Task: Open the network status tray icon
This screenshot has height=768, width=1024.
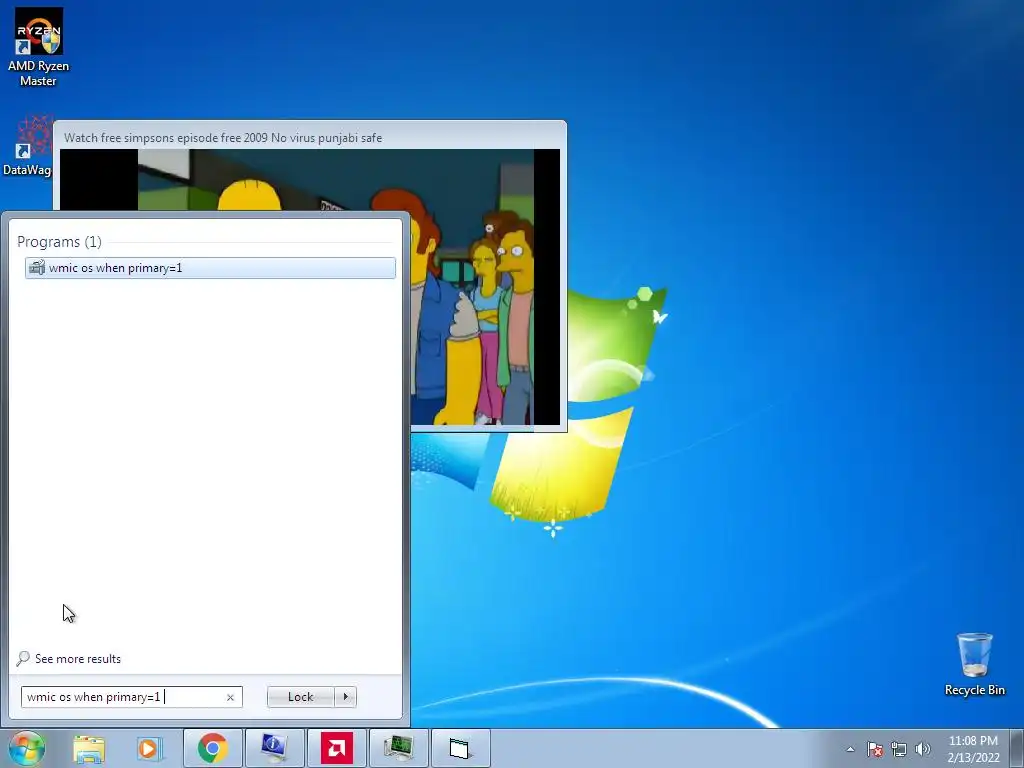Action: tap(899, 749)
